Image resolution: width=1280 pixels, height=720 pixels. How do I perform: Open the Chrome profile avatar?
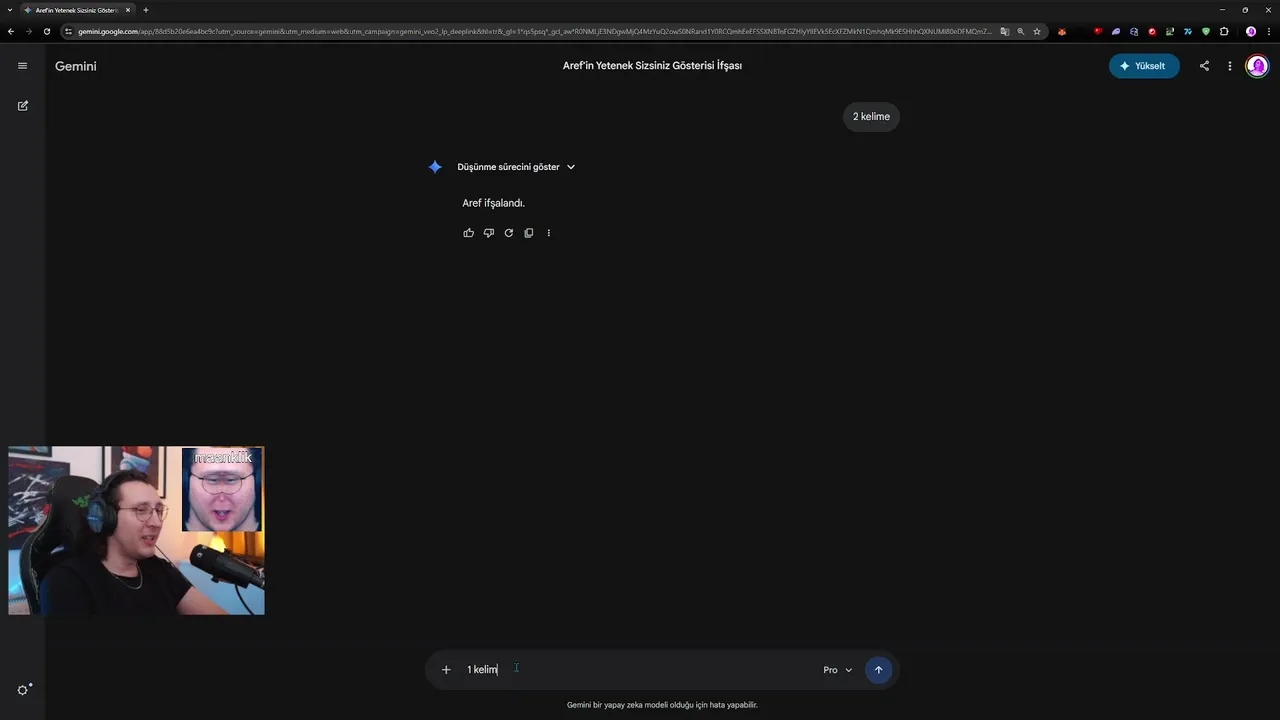pyautogui.click(x=1251, y=31)
